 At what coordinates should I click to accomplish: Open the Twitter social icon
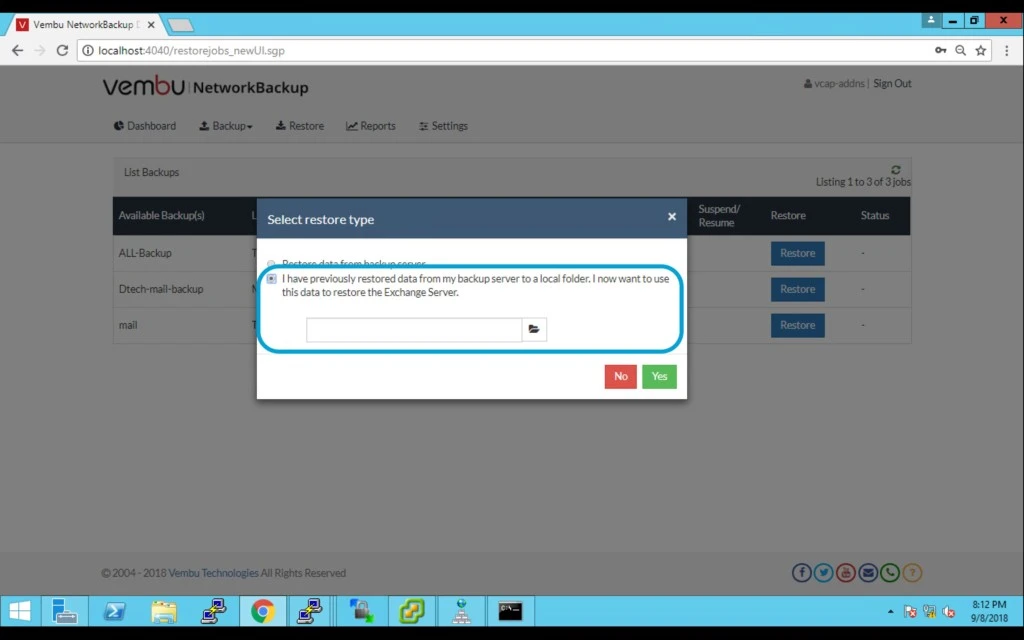(x=824, y=573)
